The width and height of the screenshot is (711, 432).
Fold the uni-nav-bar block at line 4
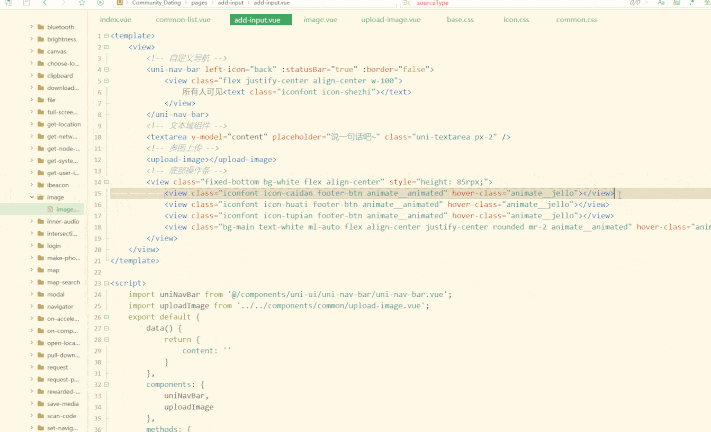tap(107, 69)
